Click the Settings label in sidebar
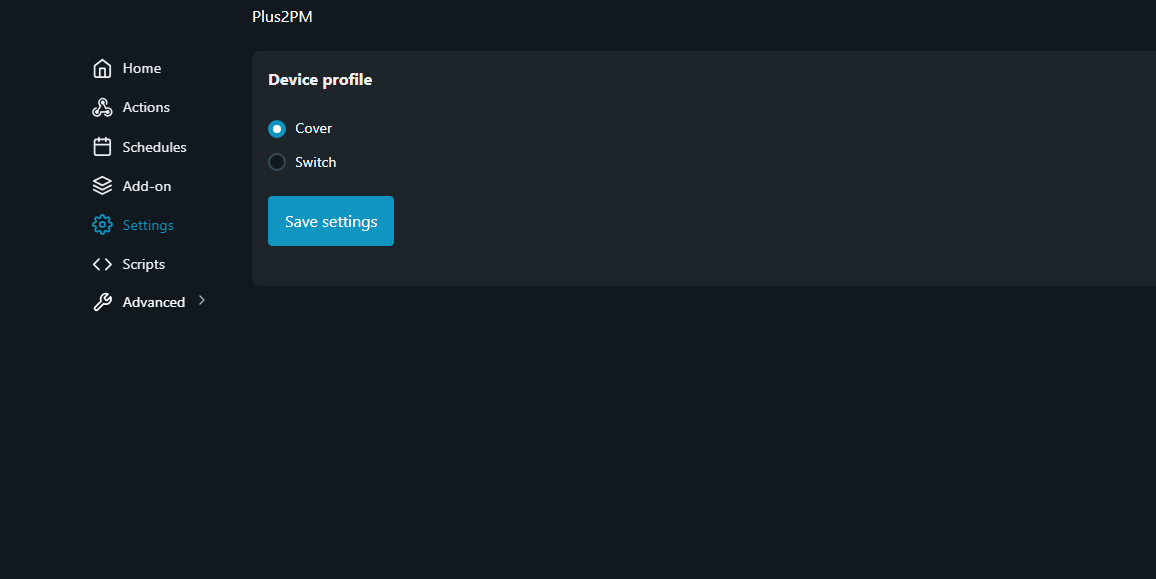Image resolution: width=1156 pixels, height=579 pixels. tap(148, 225)
